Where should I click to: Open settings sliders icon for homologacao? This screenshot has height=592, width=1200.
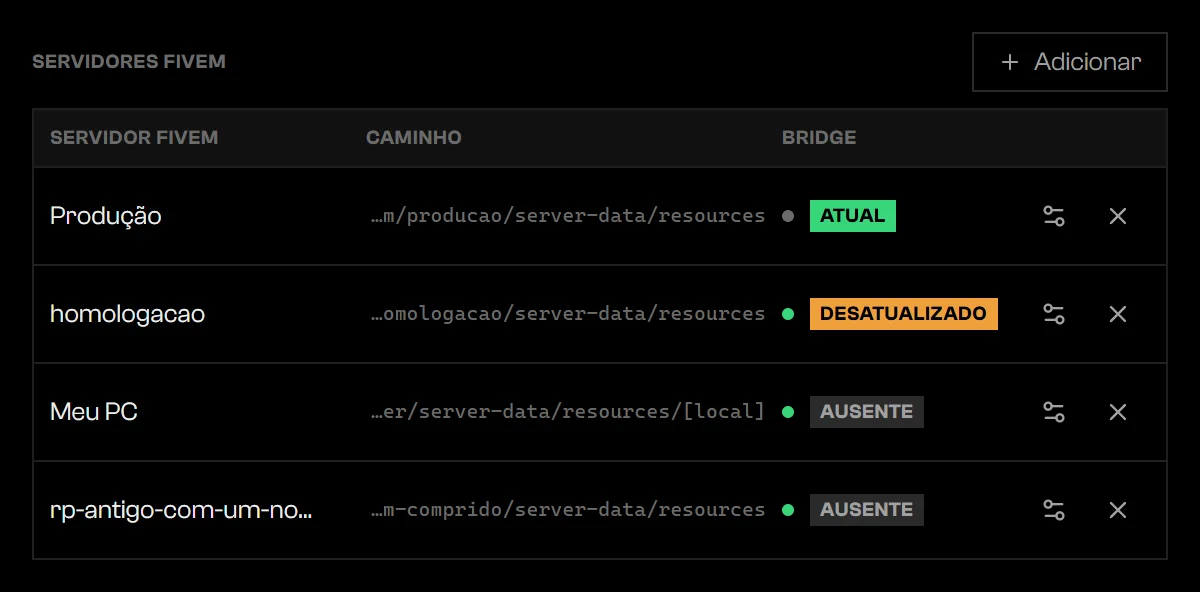(x=1054, y=314)
